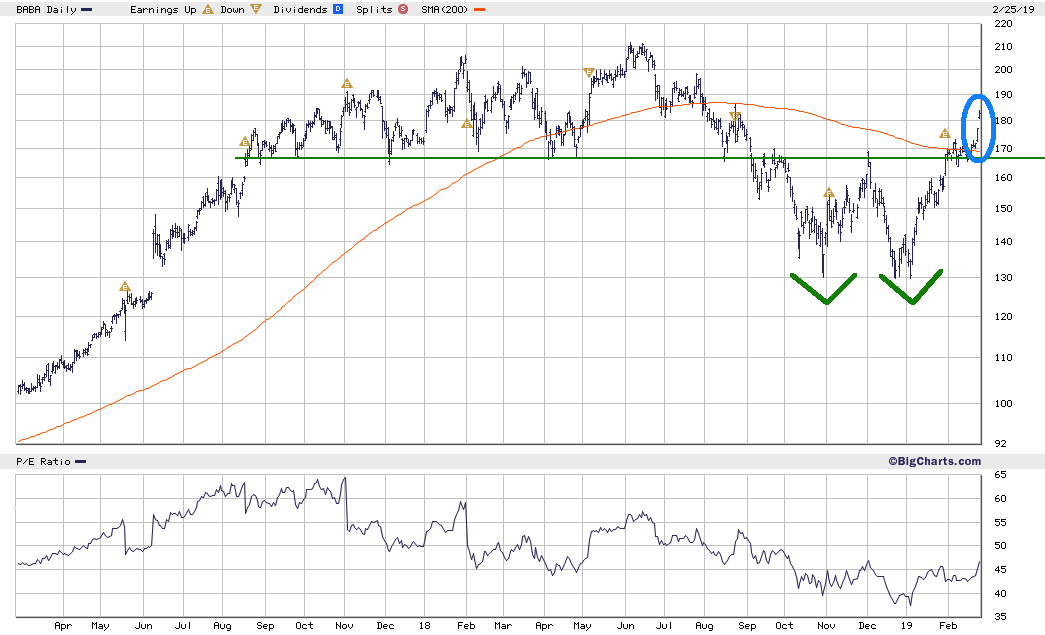Click the P/E Ratio legend line swatch
The width and height of the screenshot is (1045, 635).
pos(81,462)
